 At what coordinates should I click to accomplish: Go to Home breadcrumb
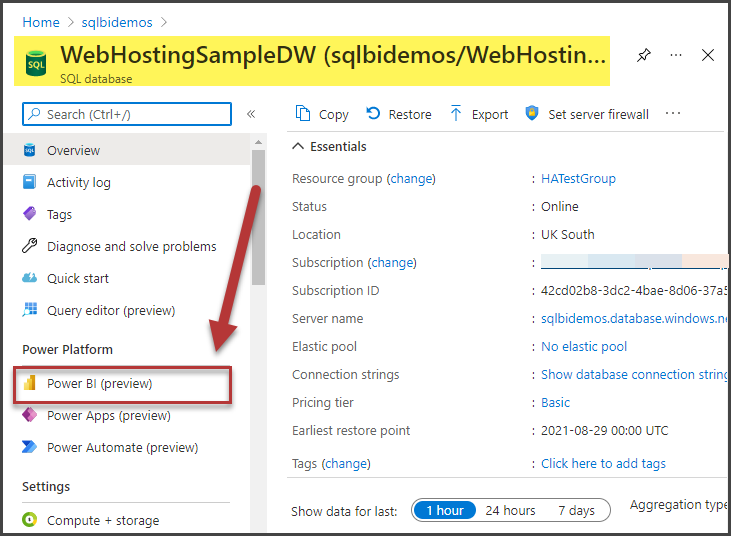coord(41,22)
